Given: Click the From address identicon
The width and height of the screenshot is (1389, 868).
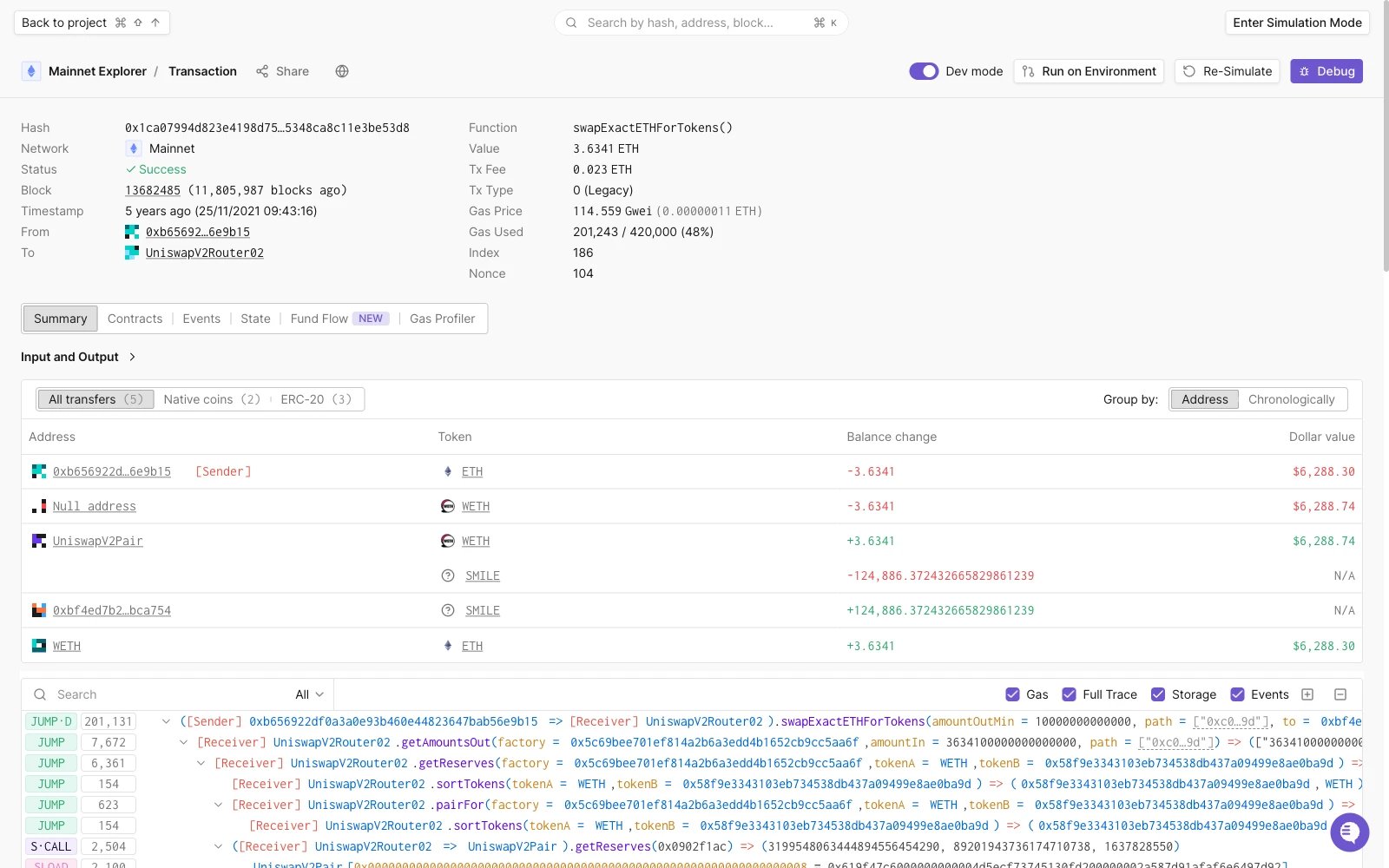Looking at the screenshot, I should pos(132,232).
